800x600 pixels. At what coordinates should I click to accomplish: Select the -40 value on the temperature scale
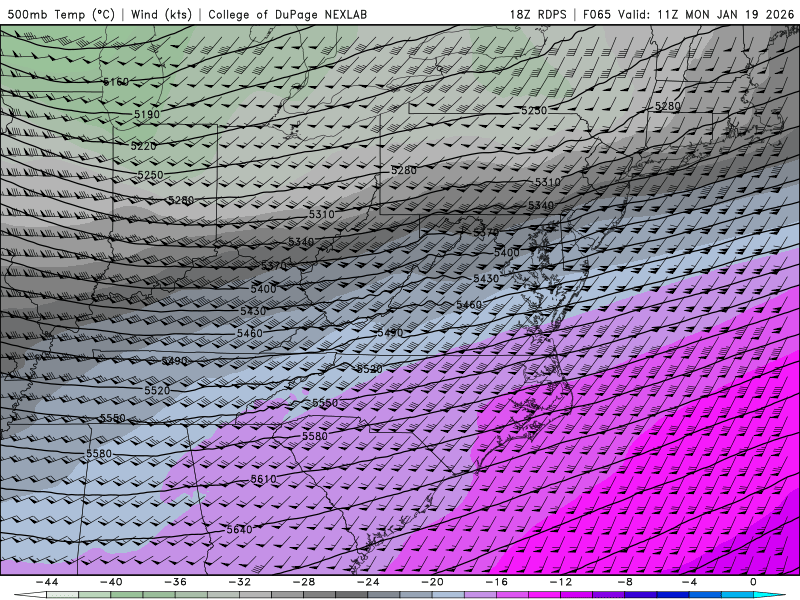click(111, 582)
